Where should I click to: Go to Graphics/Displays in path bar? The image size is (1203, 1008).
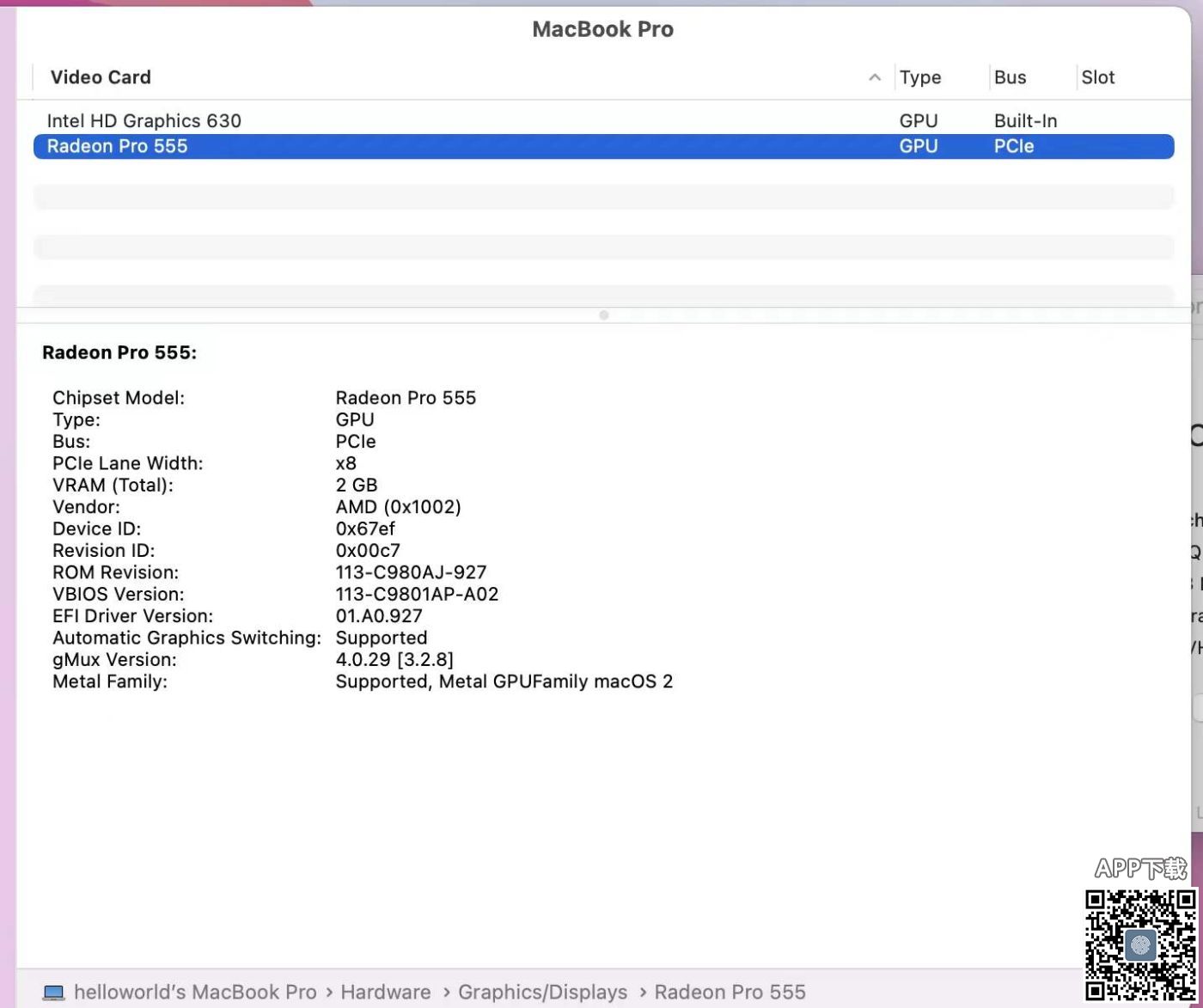(x=542, y=993)
